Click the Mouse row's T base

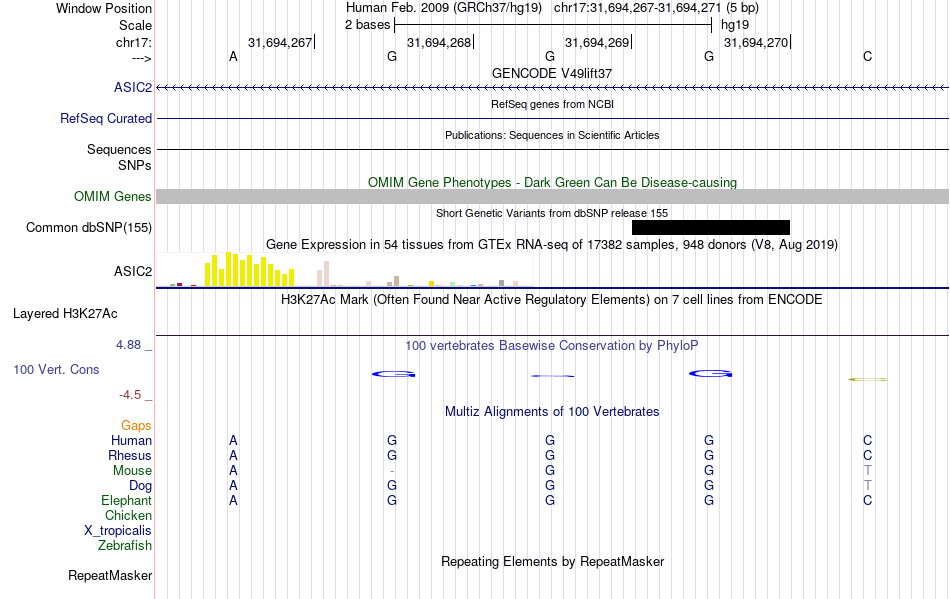click(x=868, y=471)
